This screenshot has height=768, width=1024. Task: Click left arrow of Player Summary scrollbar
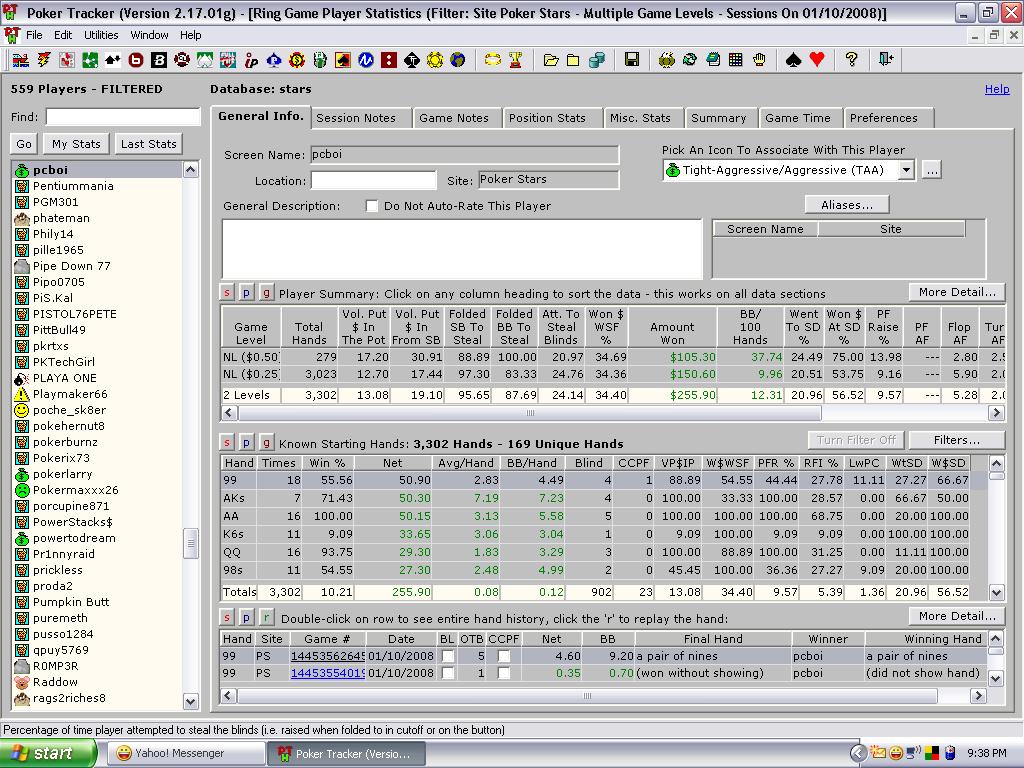pyautogui.click(x=229, y=413)
